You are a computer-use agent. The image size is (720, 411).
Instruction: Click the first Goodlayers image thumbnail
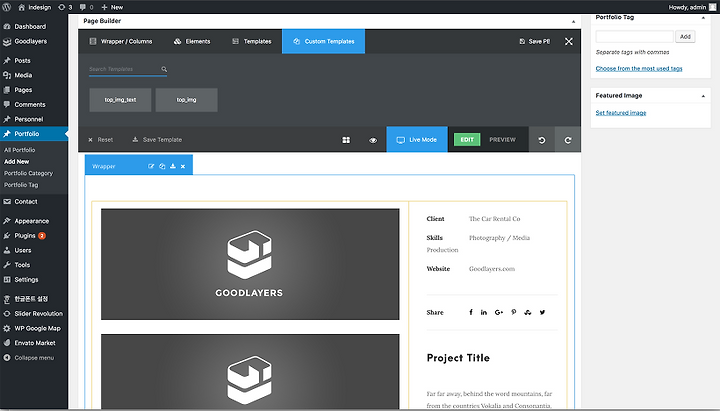tap(250, 264)
